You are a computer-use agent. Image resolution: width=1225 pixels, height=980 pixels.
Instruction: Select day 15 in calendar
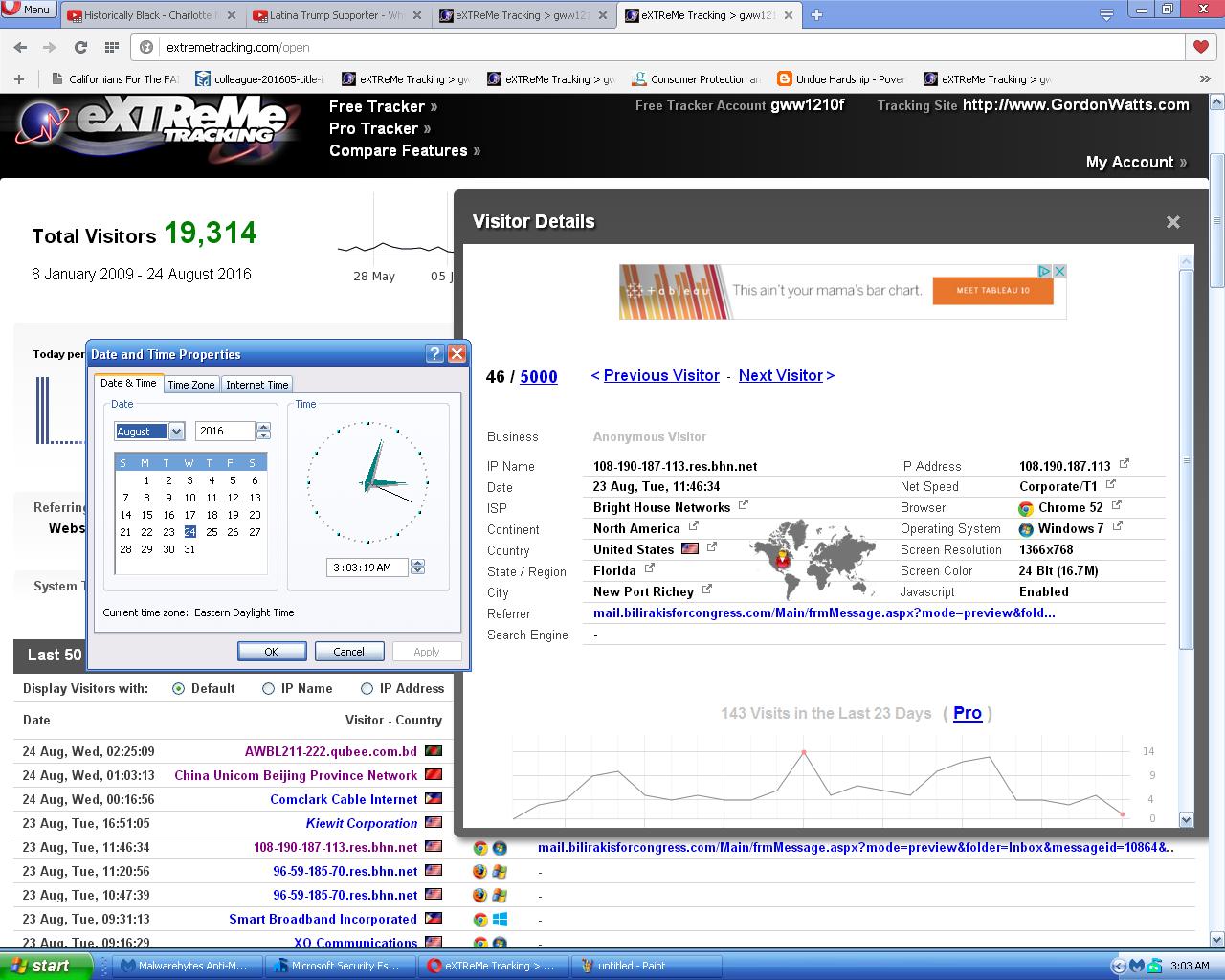point(146,515)
